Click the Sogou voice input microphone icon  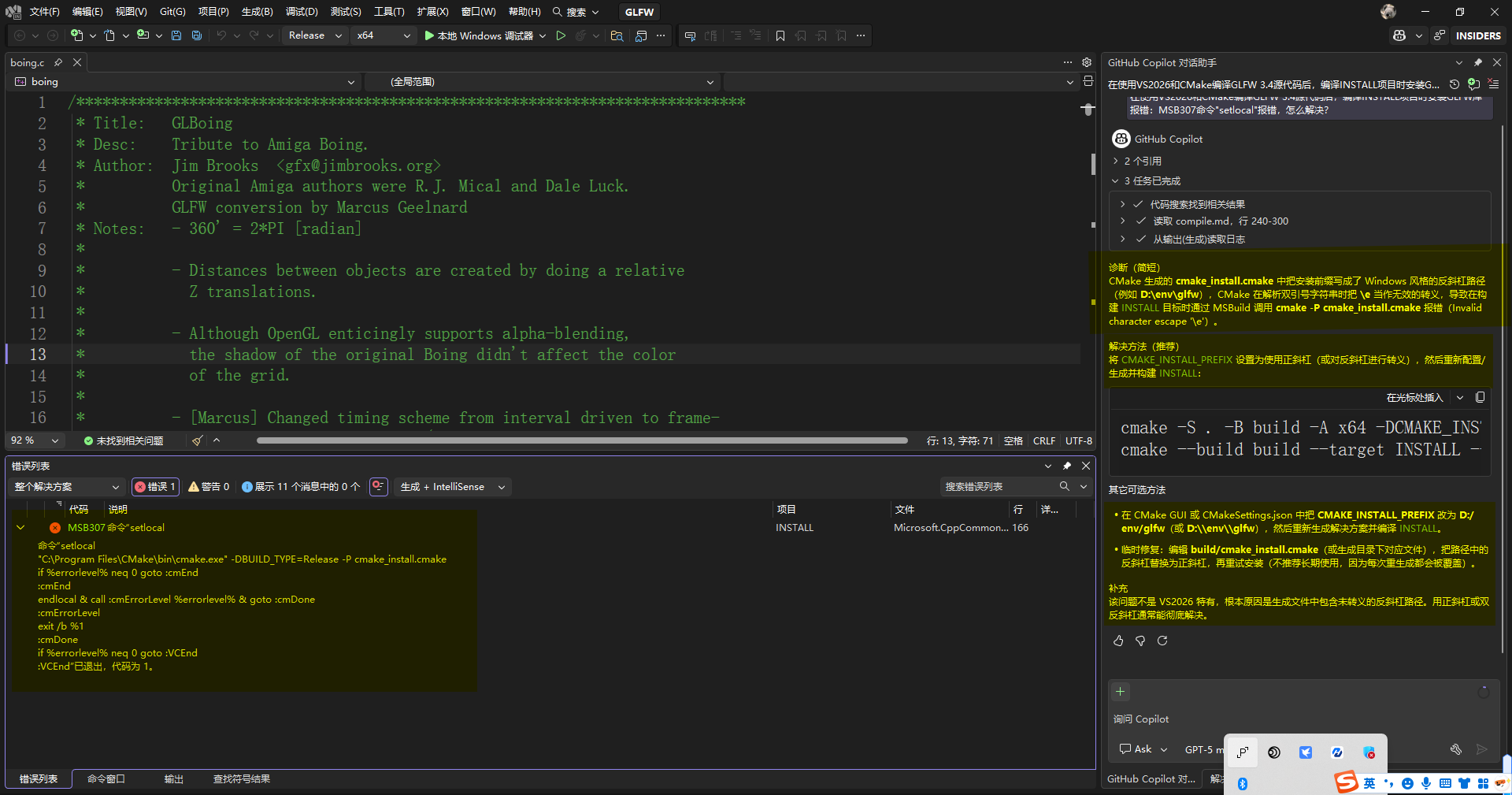pos(1426,783)
